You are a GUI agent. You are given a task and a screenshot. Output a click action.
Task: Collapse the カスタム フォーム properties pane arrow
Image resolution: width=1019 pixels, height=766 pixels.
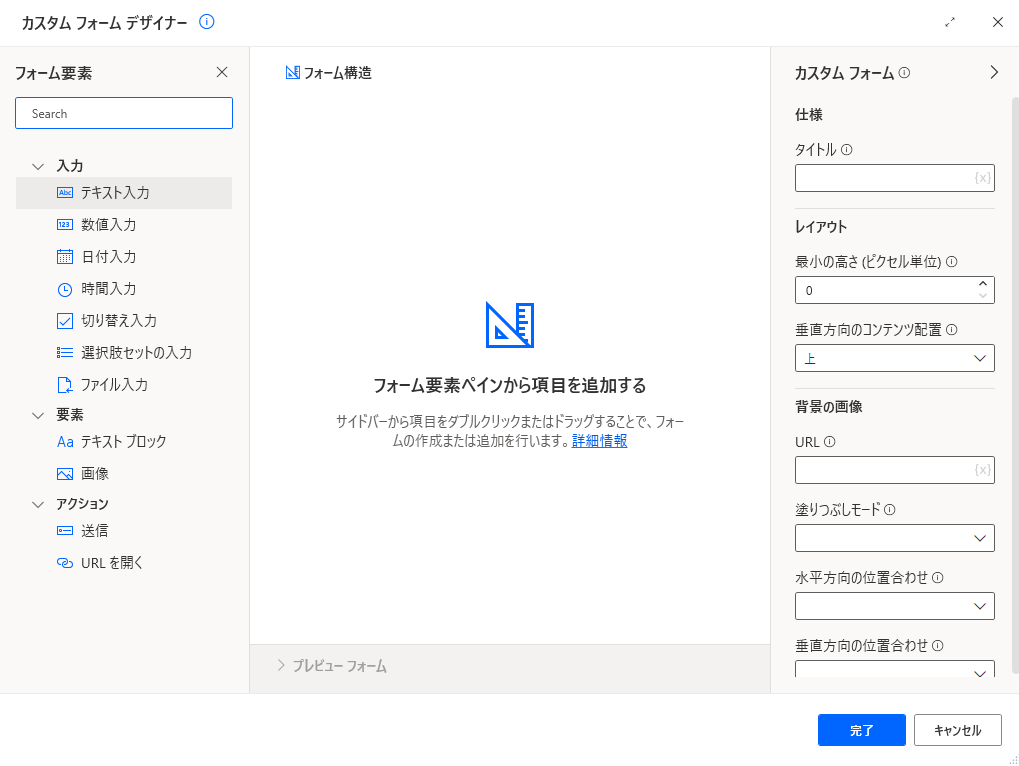pyautogui.click(x=994, y=72)
